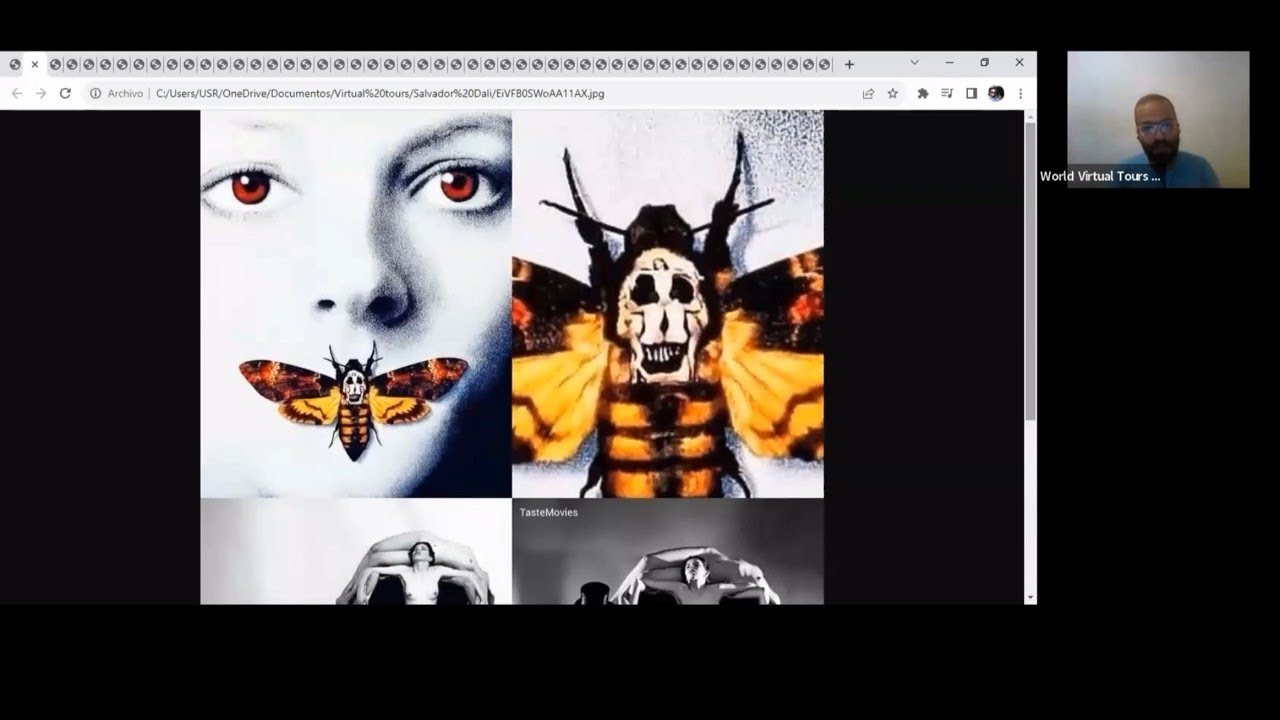1280x720 pixels.
Task: Toggle the browser side panel
Action: coord(971,93)
